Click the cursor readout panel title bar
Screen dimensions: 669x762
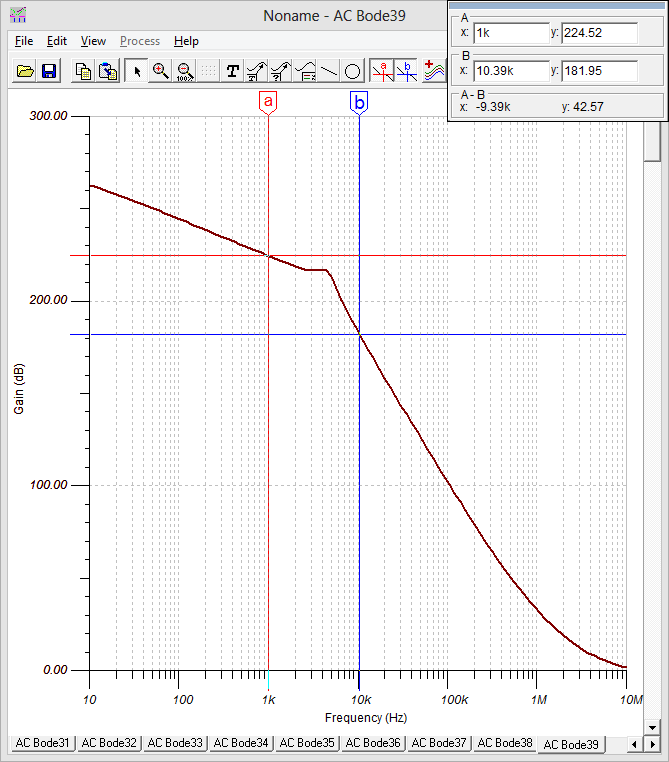pyautogui.click(x=557, y=6)
